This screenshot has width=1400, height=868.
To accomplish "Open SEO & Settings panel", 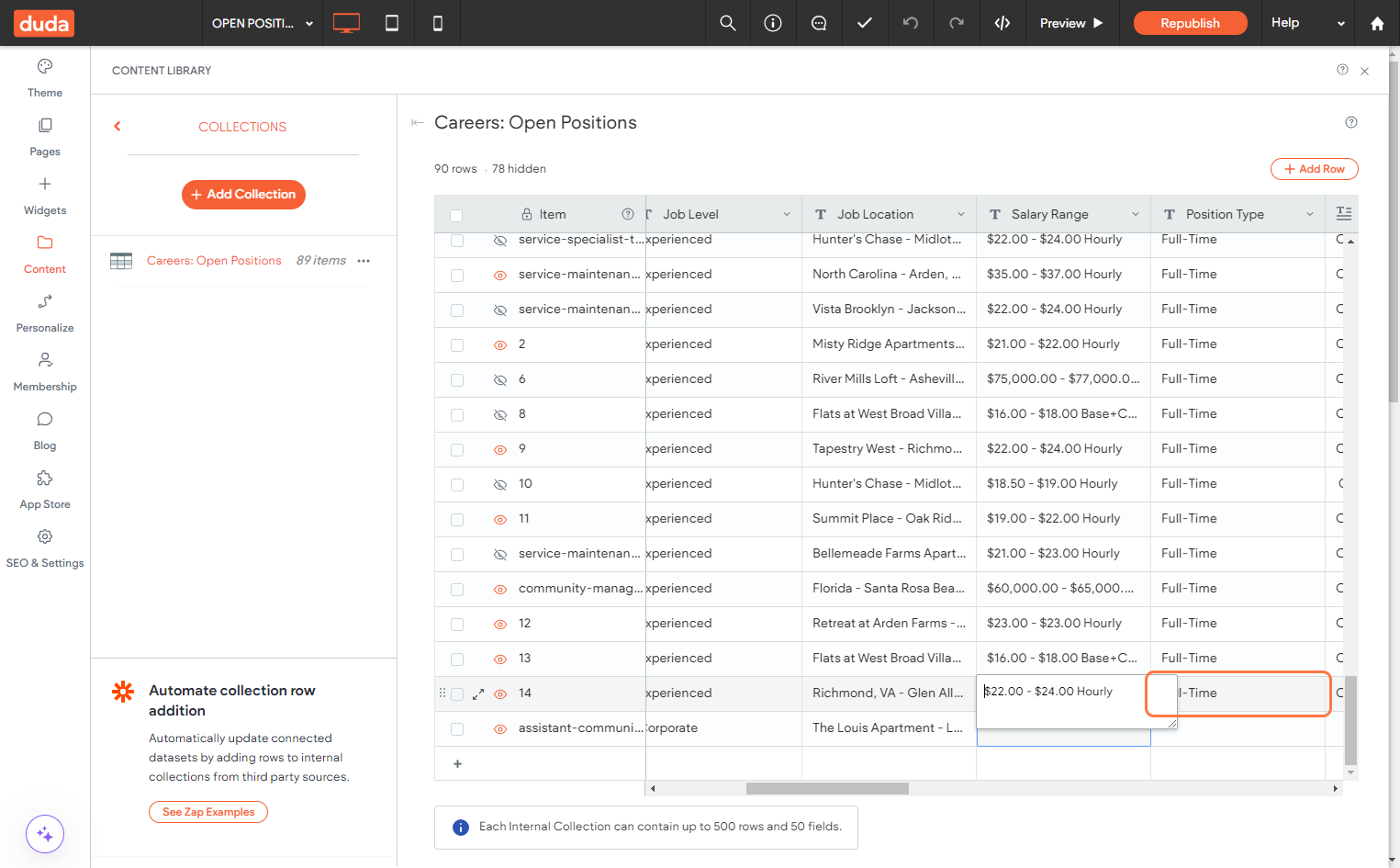I will point(45,548).
